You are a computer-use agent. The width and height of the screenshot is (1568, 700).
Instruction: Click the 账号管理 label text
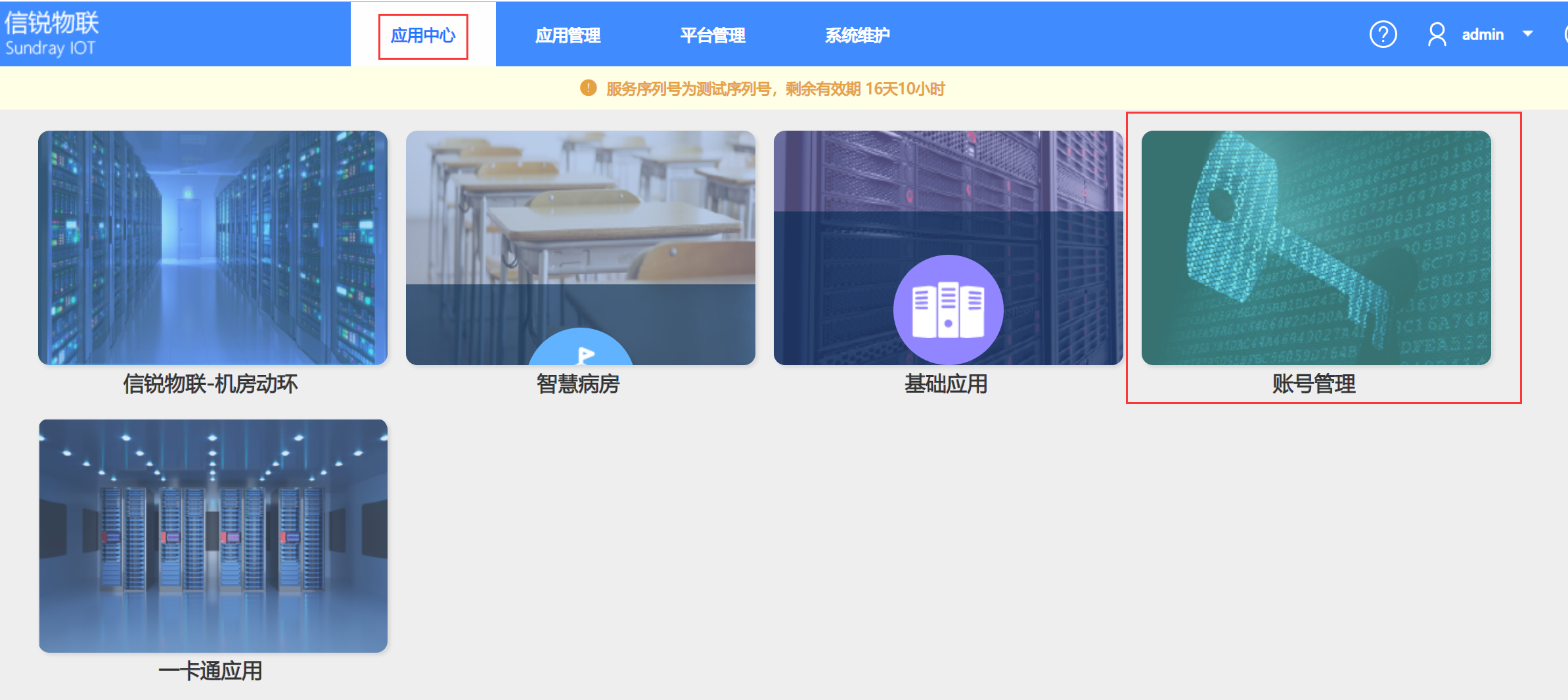(x=1314, y=383)
